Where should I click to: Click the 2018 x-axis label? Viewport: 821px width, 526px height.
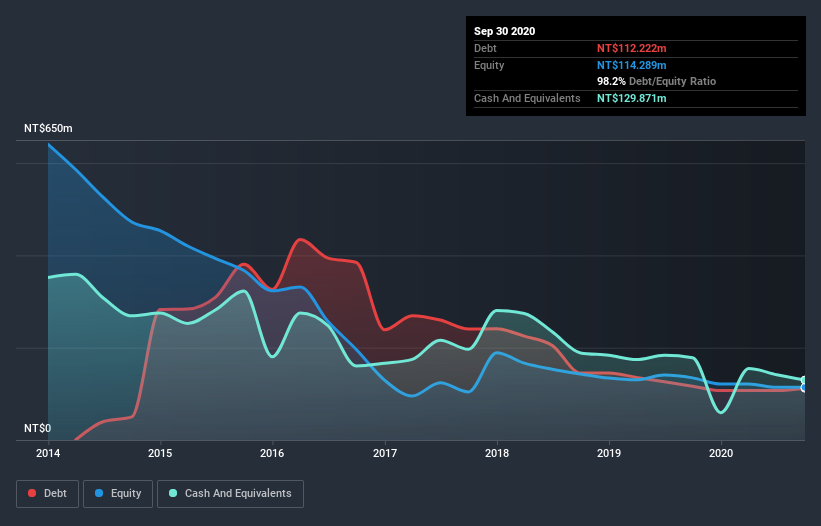497,453
